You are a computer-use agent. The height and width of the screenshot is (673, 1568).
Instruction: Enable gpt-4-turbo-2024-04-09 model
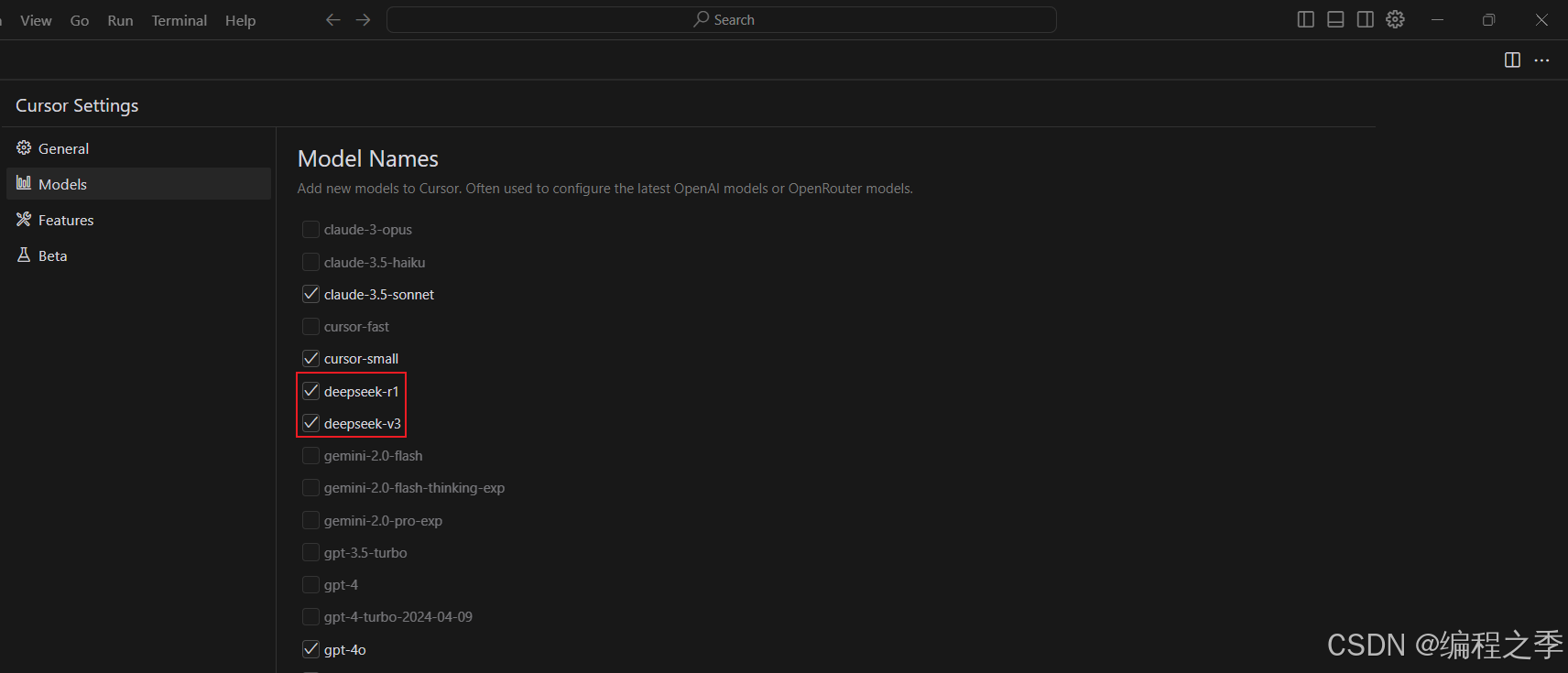pos(310,616)
